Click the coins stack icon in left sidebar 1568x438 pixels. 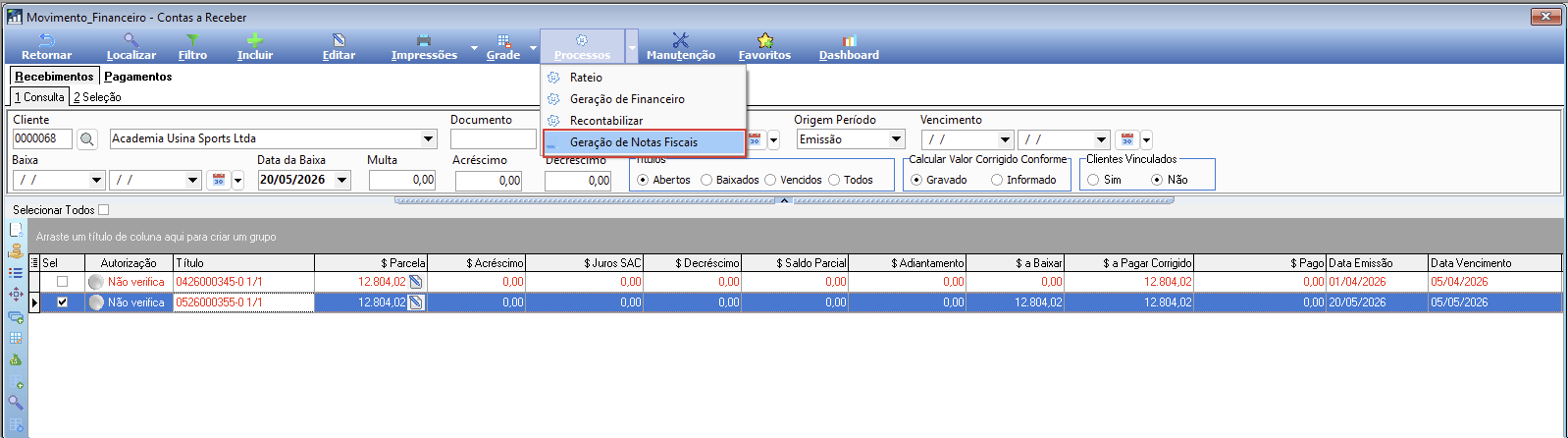click(16, 251)
